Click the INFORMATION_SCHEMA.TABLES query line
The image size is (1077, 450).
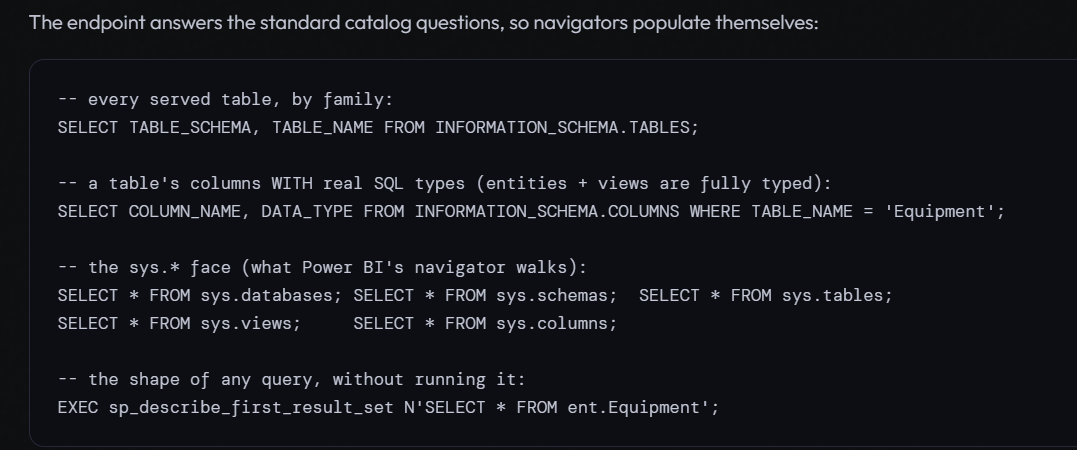coord(378,128)
